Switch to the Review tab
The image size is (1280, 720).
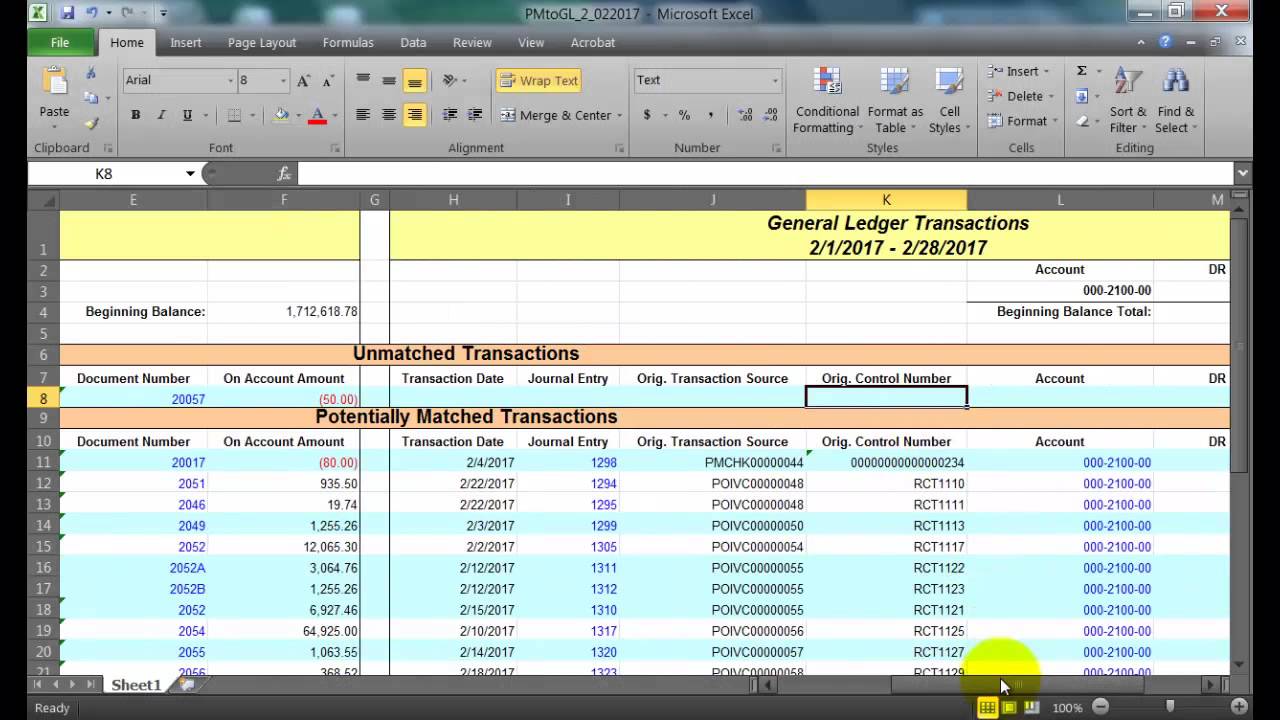[x=472, y=43]
